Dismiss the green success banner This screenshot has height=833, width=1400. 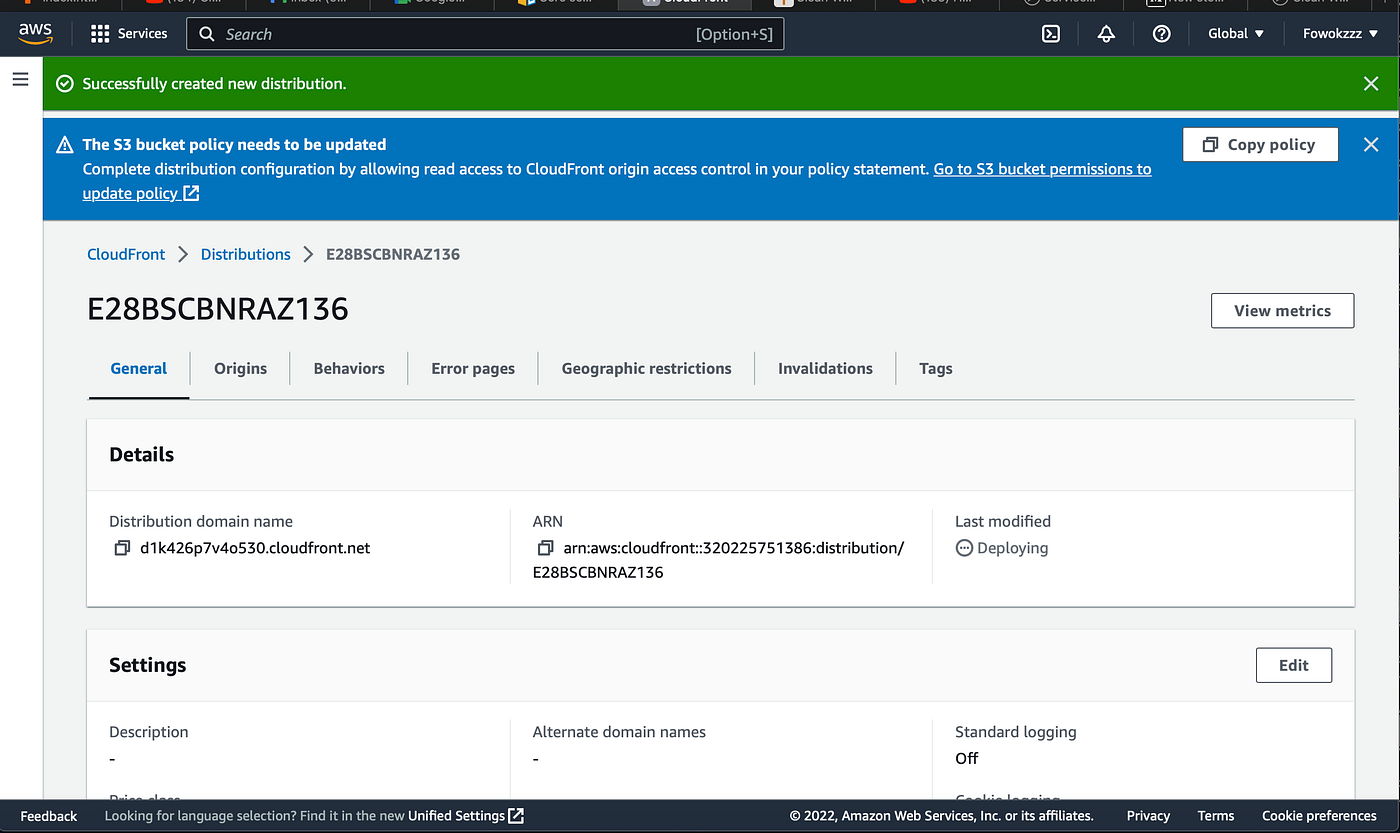pyautogui.click(x=1371, y=84)
